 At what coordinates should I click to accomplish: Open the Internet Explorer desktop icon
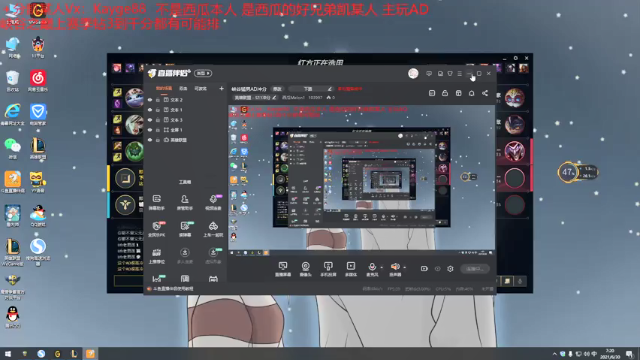(x=13, y=114)
